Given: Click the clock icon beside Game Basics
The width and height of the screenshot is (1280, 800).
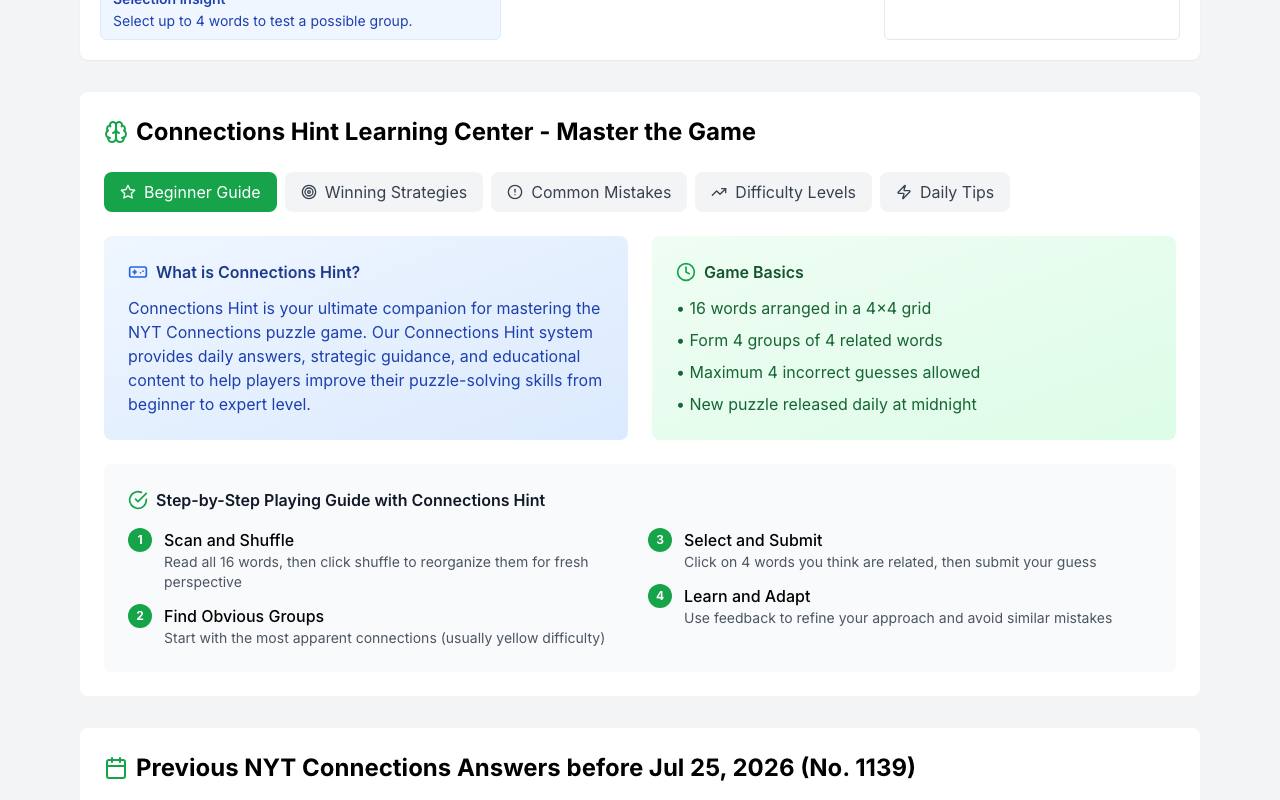Looking at the screenshot, I should [686, 272].
